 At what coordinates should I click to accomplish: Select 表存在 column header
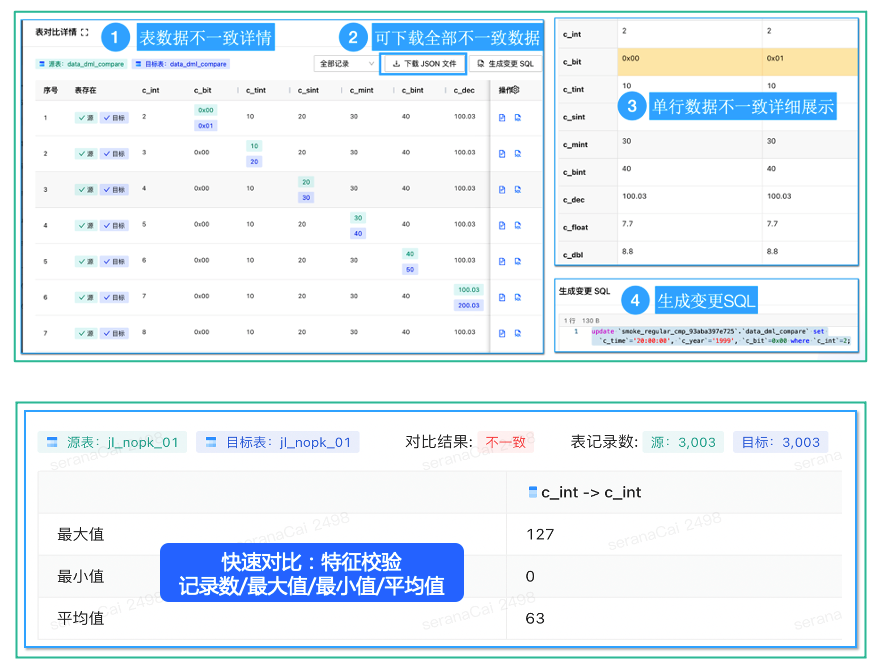click(86, 90)
